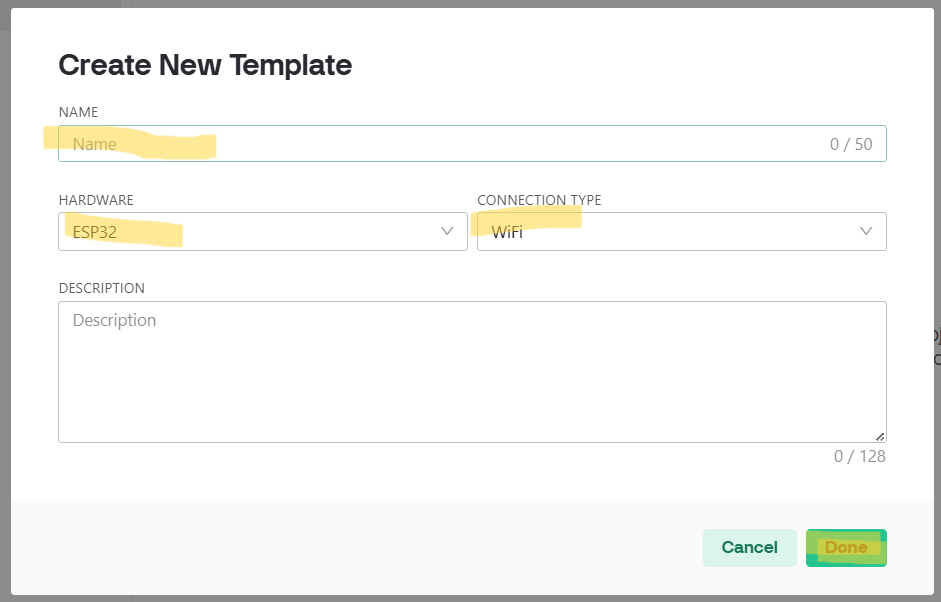Image resolution: width=941 pixels, height=602 pixels.
Task: Select the ESP32 value text
Action: pos(95,232)
